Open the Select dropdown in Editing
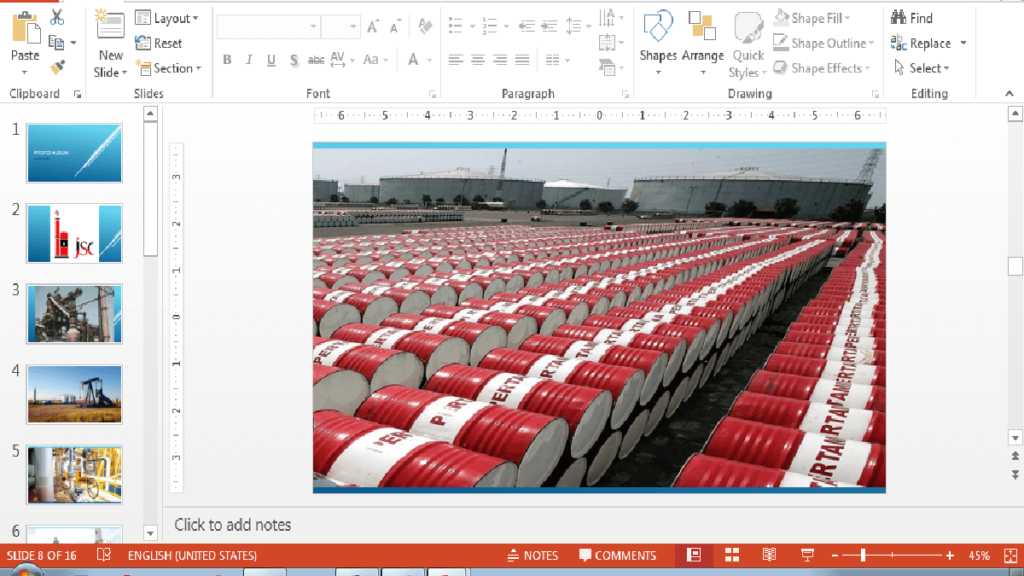1024x576 pixels. point(921,68)
